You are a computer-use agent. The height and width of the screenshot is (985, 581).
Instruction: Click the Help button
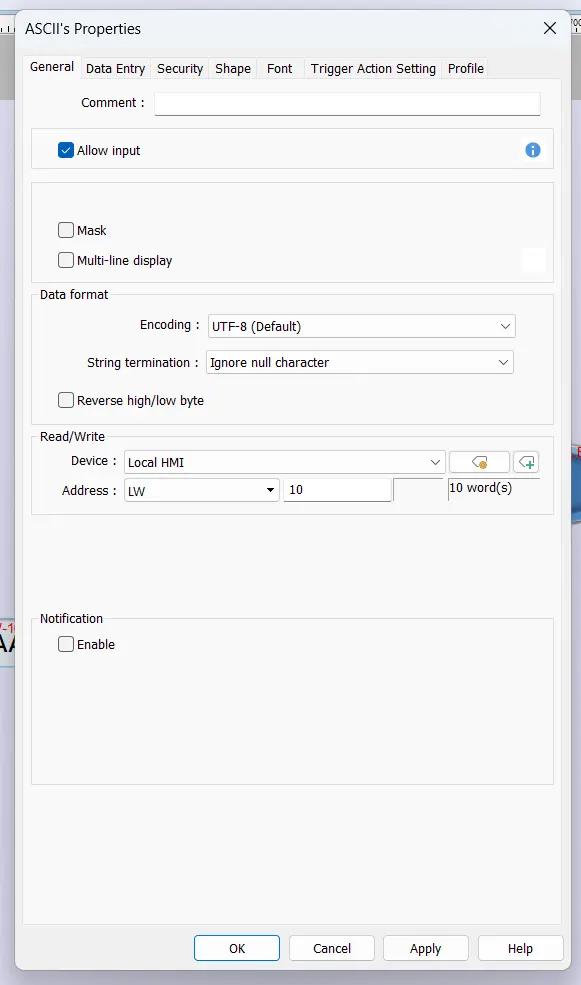pos(520,948)
